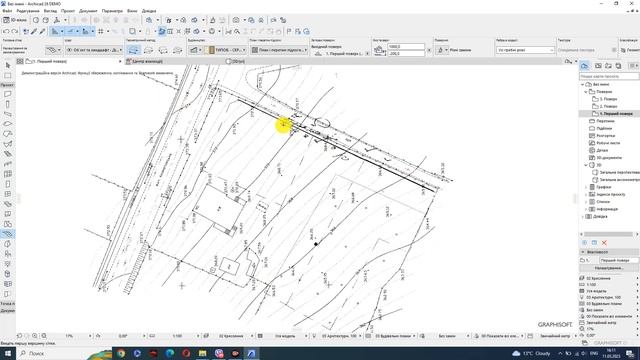The image size is (640, 360).
Task: Select the syringe inject parameters icon
Action: [42, 31]
